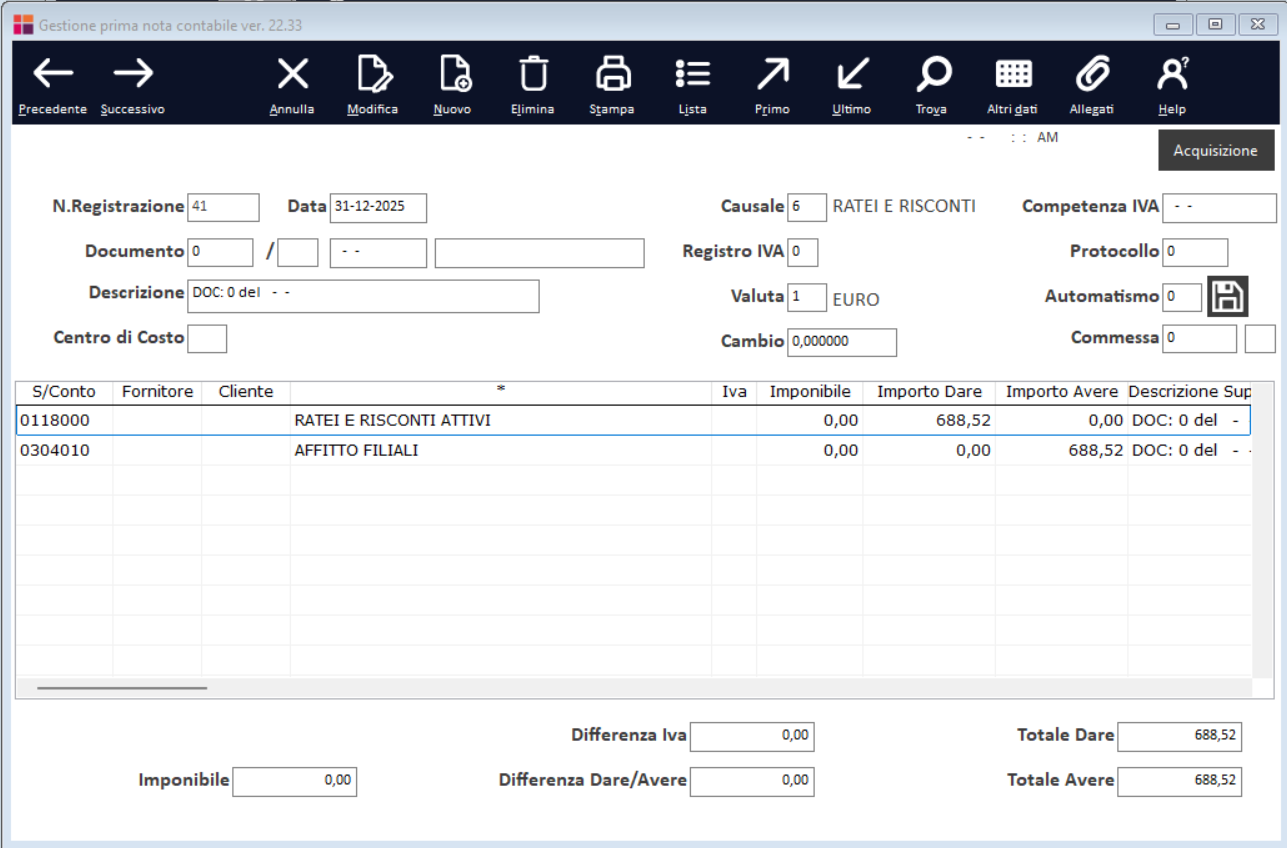The height and width of the screenshot is (848, 1287).
Task: Click the Centro di Costo field
Action: [x=207, y=338]
